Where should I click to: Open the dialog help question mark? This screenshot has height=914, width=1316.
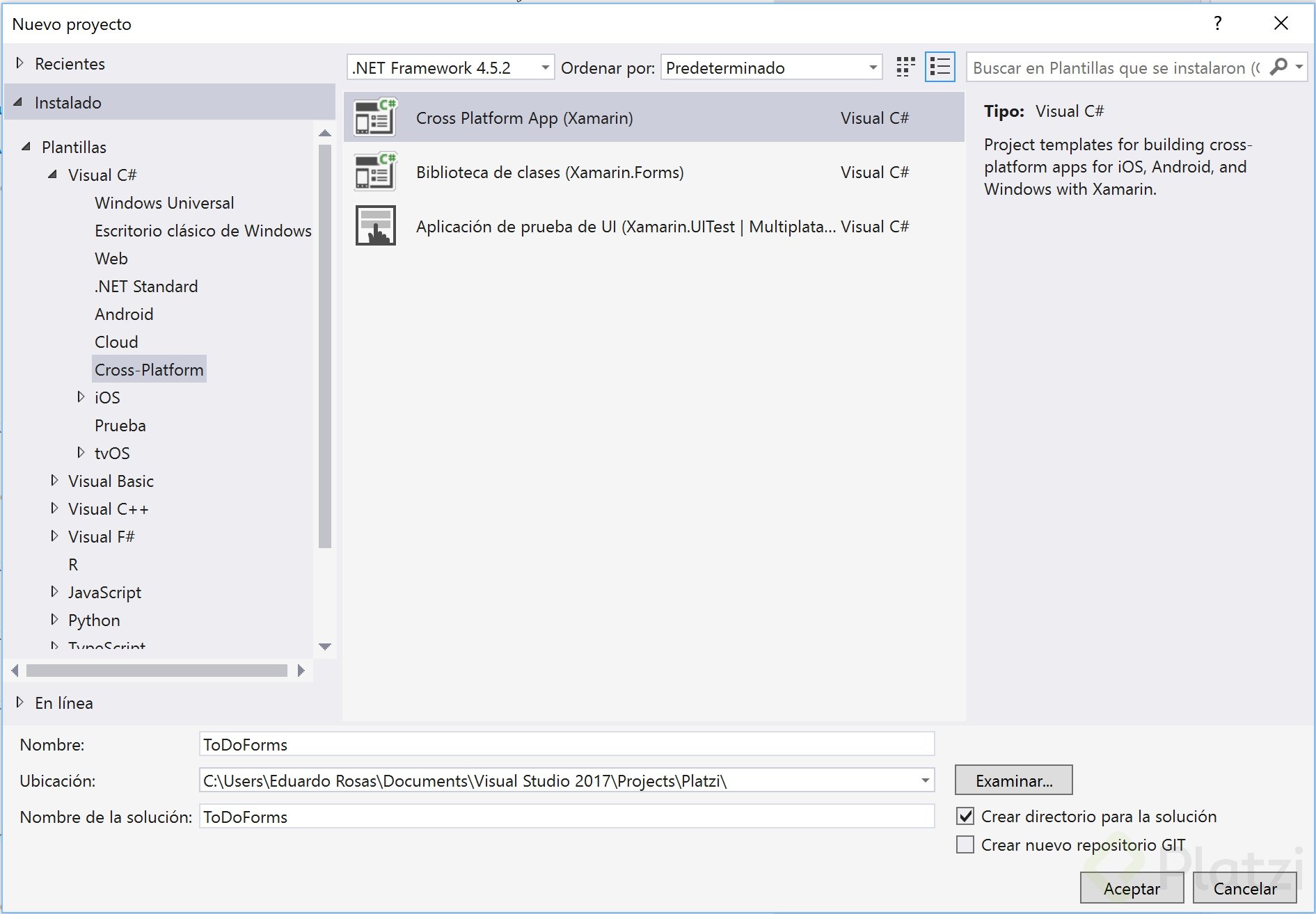pos(1219,23)
